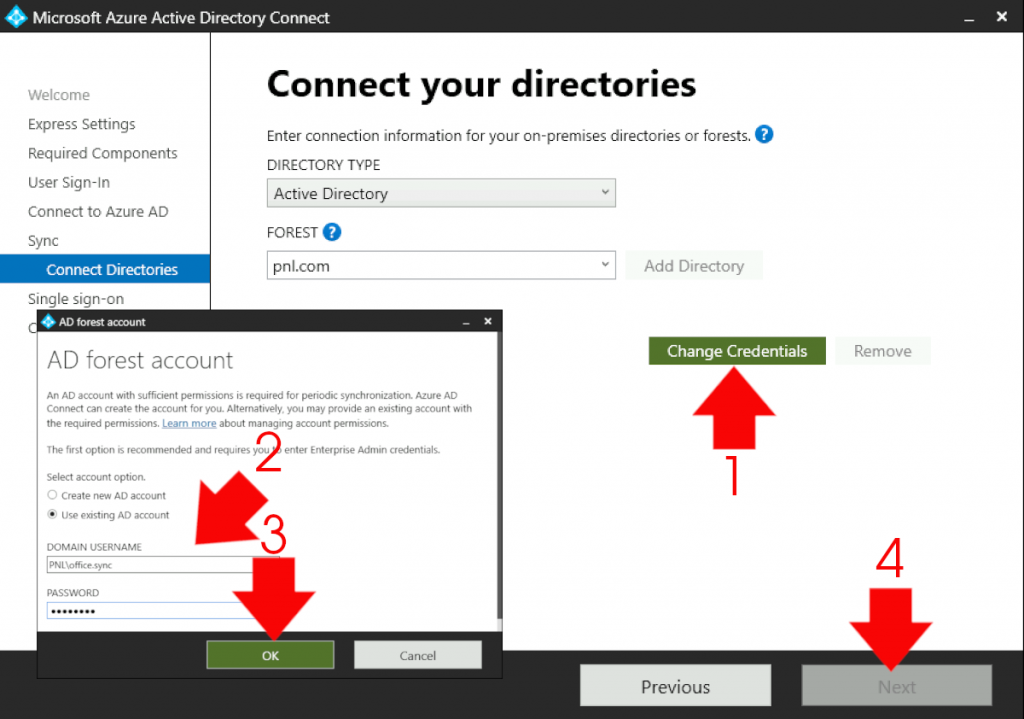The width and height of the screenshot is (1024, 719).
Task: Click the Azure AD Connect logo in title bar
Action: click(16, 16)
